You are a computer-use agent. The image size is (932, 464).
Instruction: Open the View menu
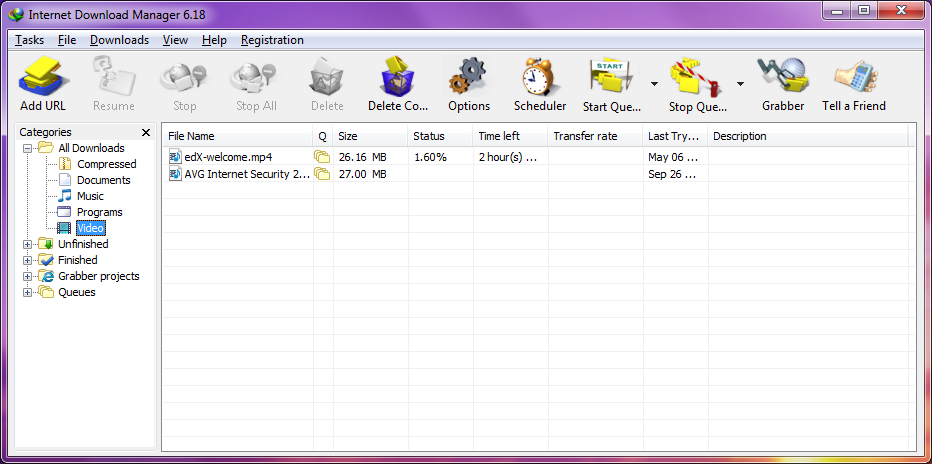click(175, 40)
